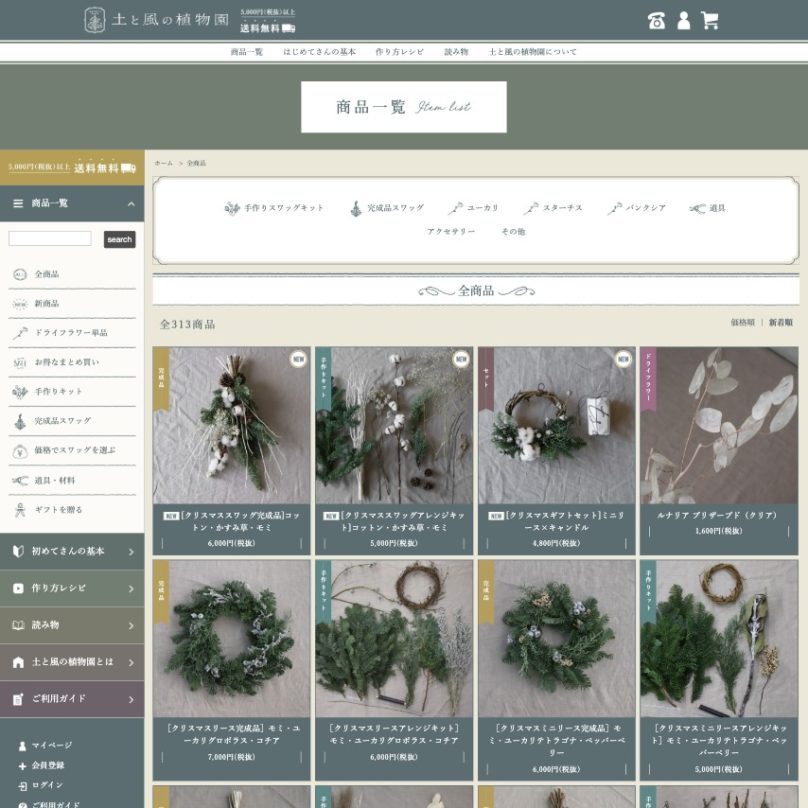The height and width of the screenshot is (808, 808).
Task: Click the yen 価格でスワッグを選ぶ icon
Action: coord(20,451)
